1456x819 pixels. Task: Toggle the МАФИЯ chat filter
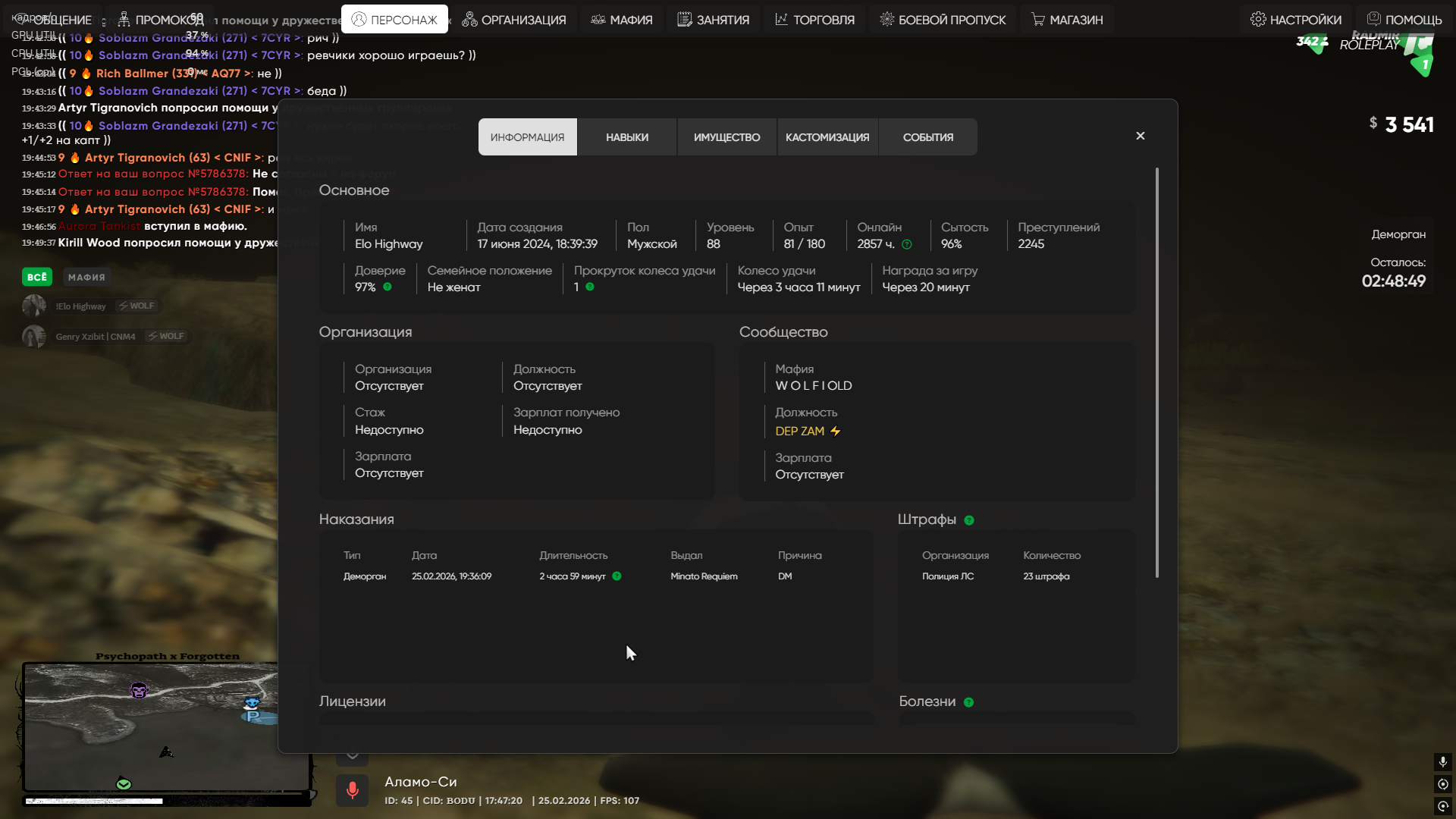pyautogui.click(x=86, y=278)
